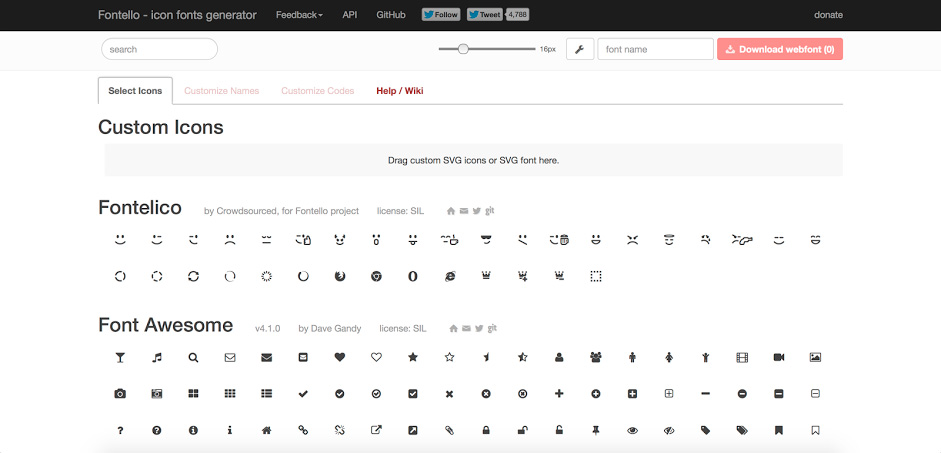Select the first happy smiley emoticon
The height and width of the screenshot is (453, 941).
tap(120, 240)
